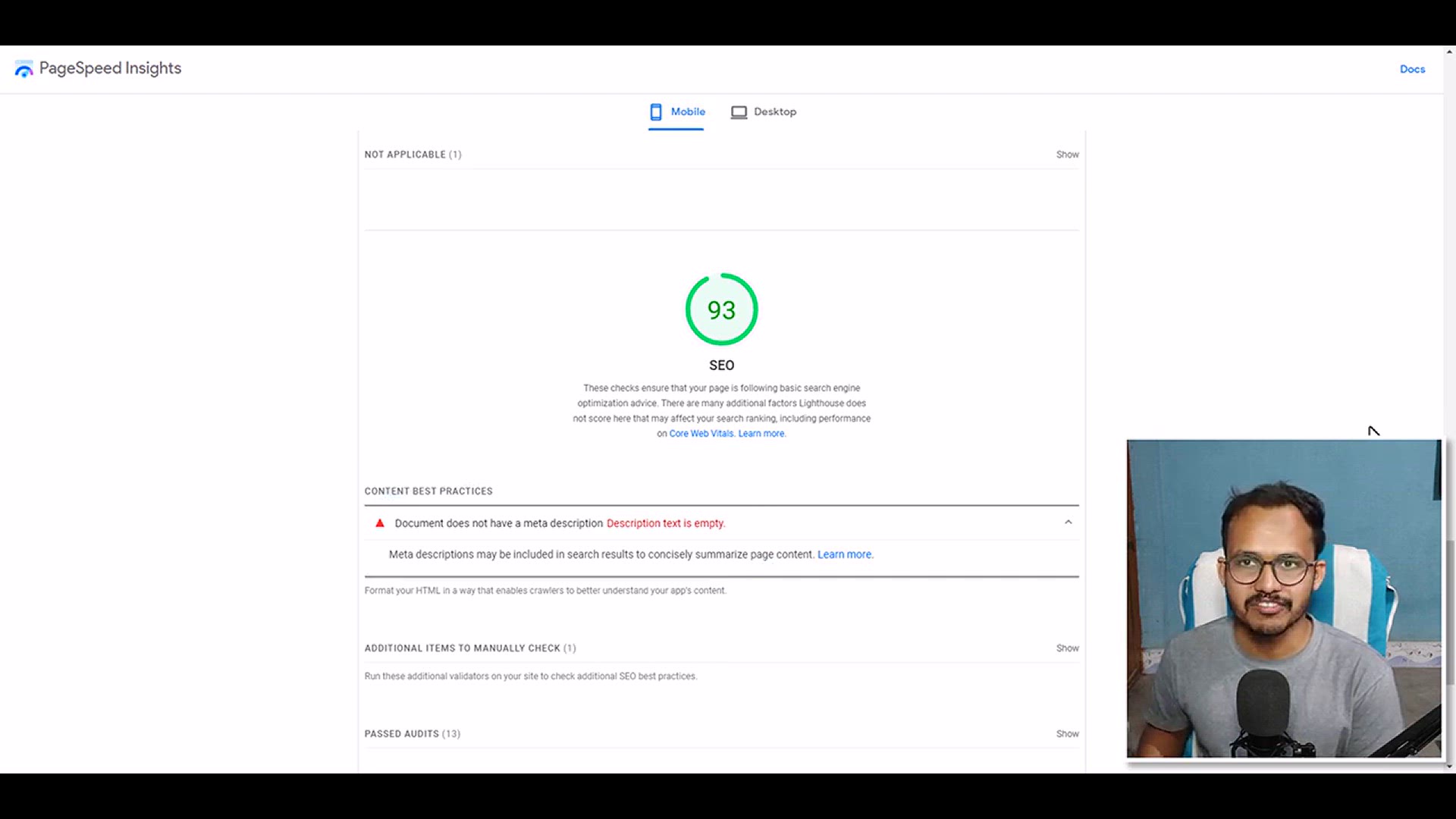The height and width of the screenshot is (819, 1456).
Task: Switch to the Mobile tab
Action: pos(676,112)
